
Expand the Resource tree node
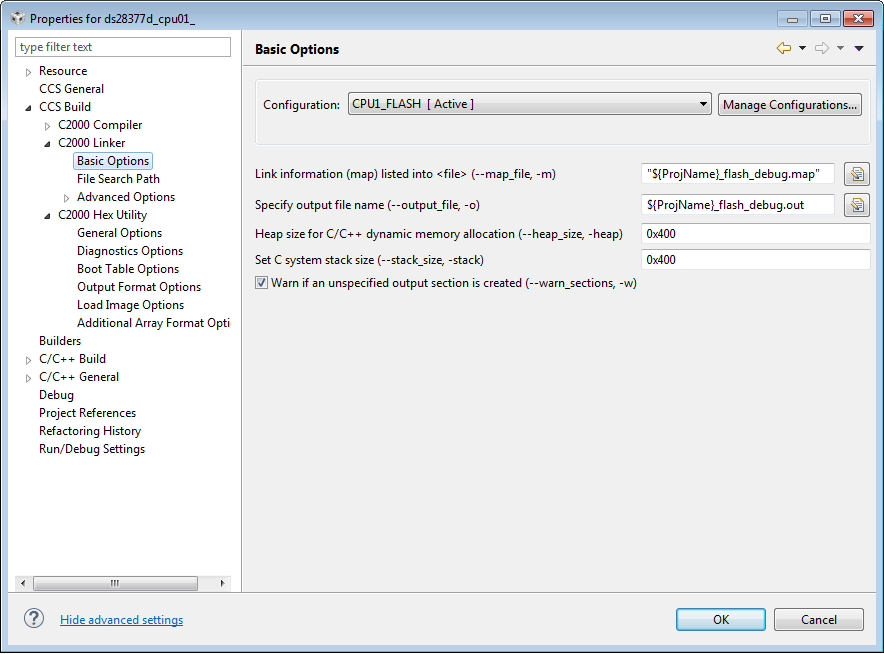28,72
